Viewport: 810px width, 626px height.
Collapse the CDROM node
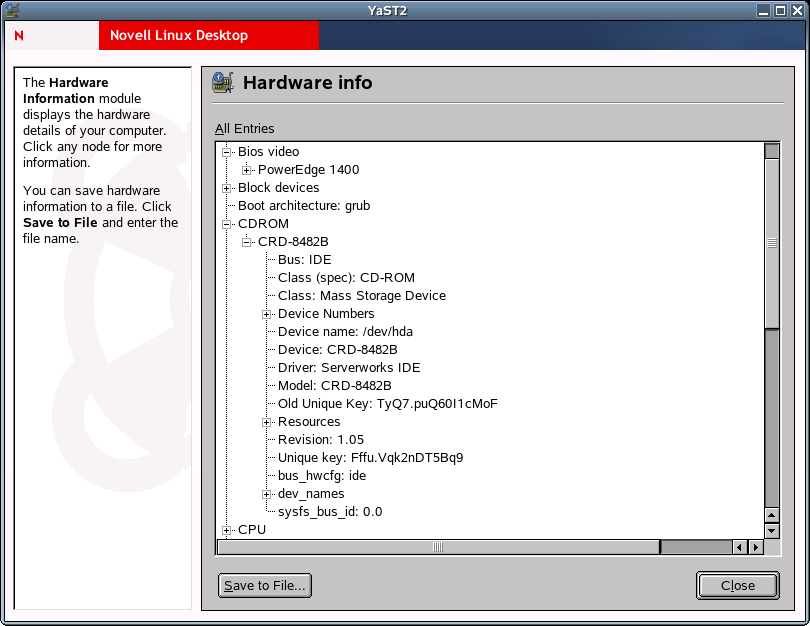point(226,225)
